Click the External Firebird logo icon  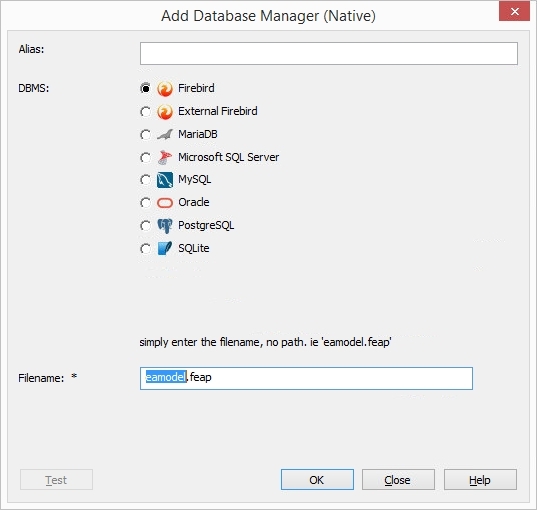pyautogui.click(x=165, y=112)
